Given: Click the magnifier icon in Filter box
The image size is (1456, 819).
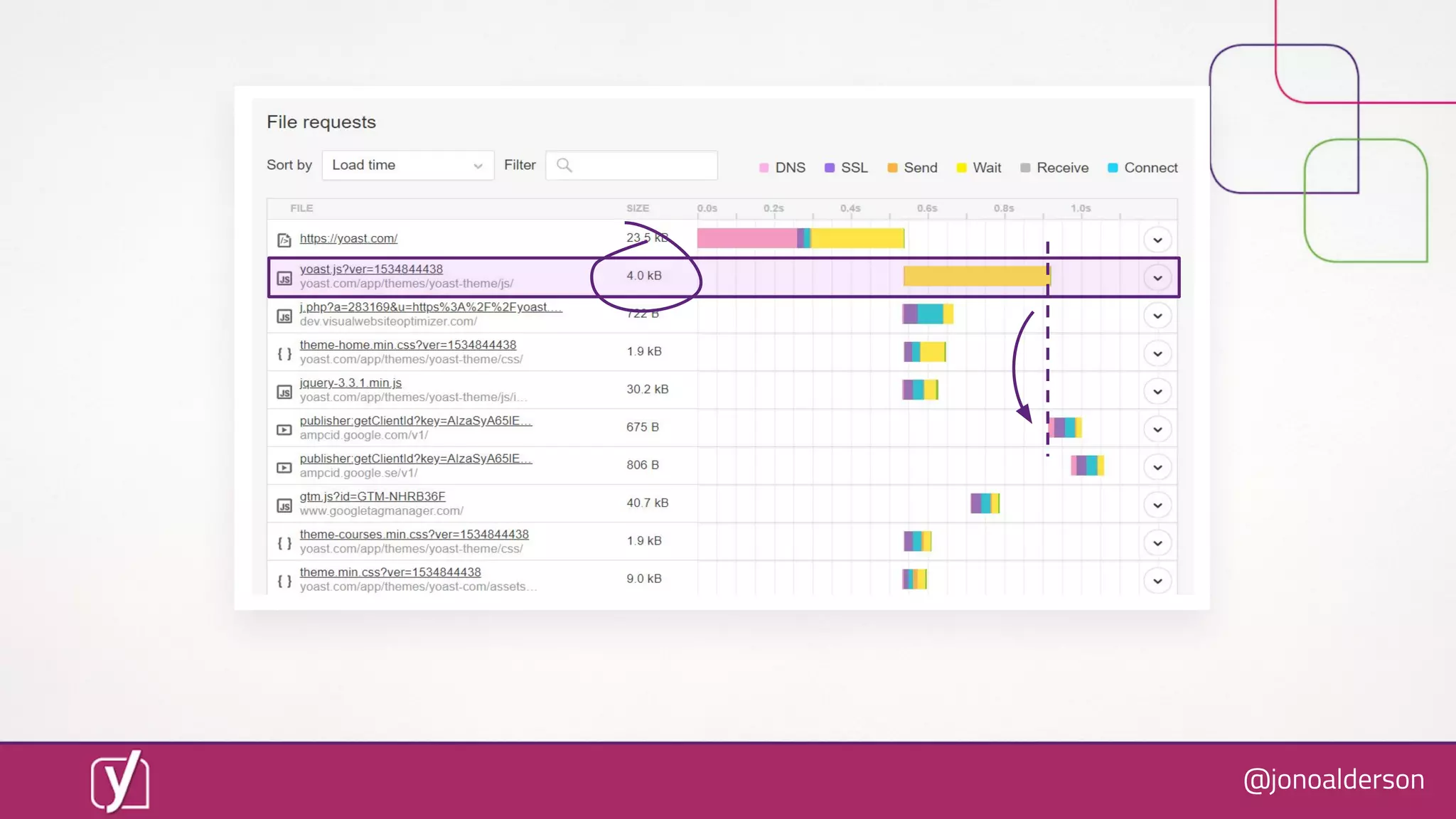Looking at the screenshot, I should [x=564, y=166].
